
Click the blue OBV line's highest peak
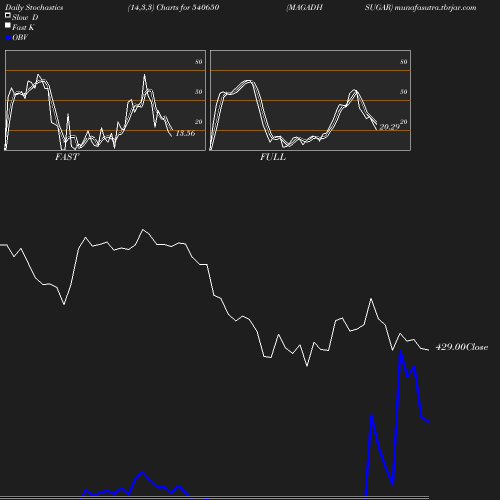400,351
